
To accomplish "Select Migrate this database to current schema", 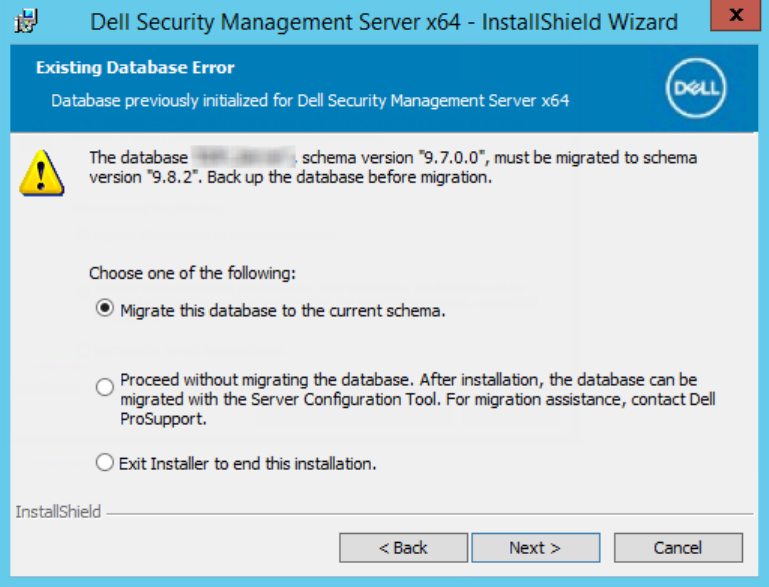I will (x=104, y=308).
